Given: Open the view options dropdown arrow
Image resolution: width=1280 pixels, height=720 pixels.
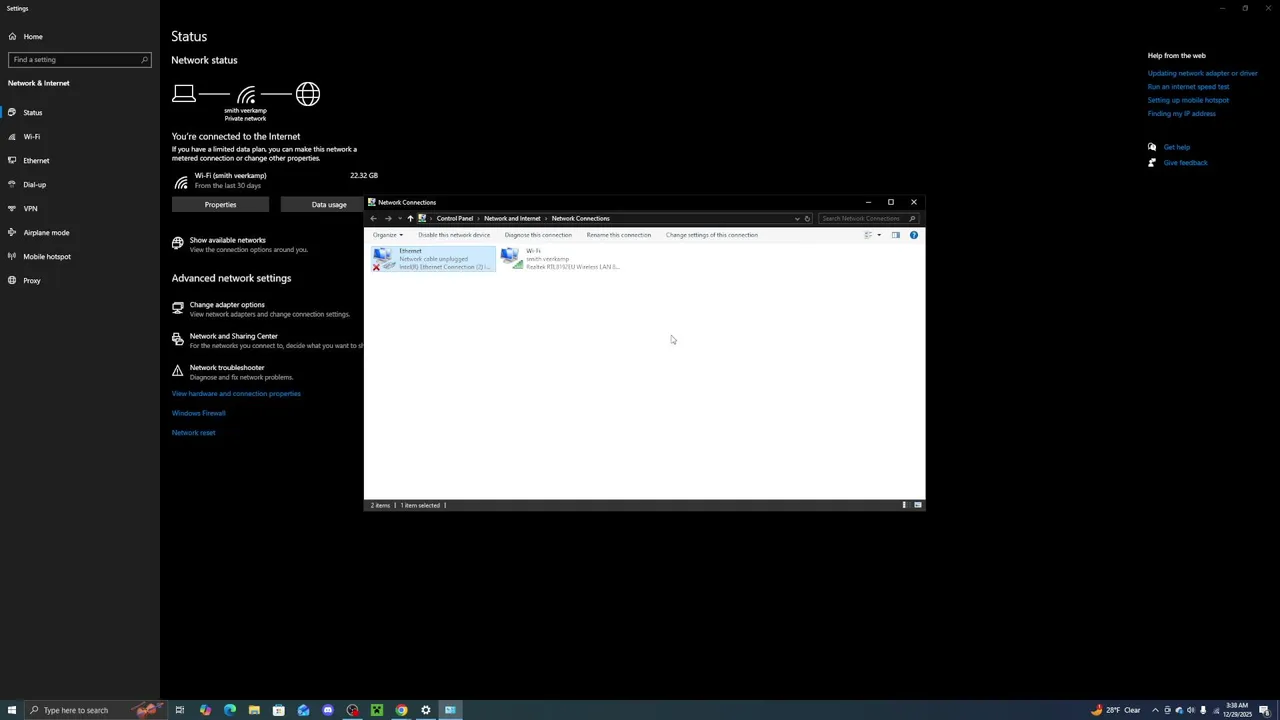Looking at the screenshot, I should (x=879, y=235).
